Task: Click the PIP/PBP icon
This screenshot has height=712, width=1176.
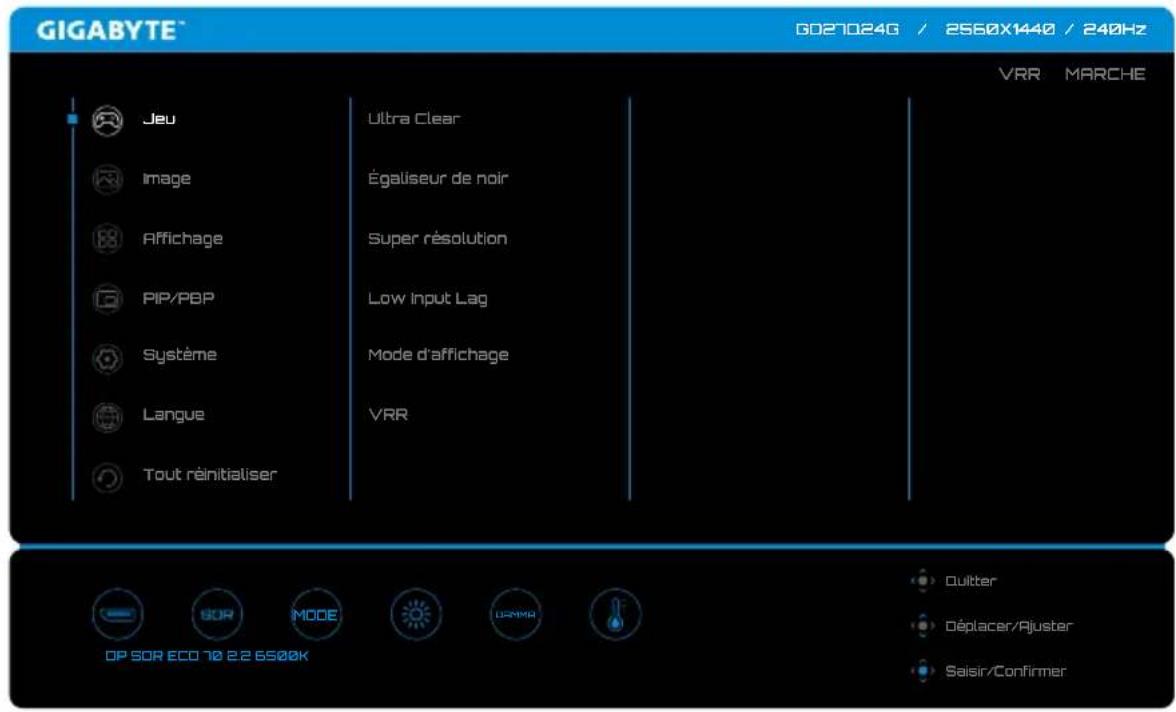Action: point(107,299)
